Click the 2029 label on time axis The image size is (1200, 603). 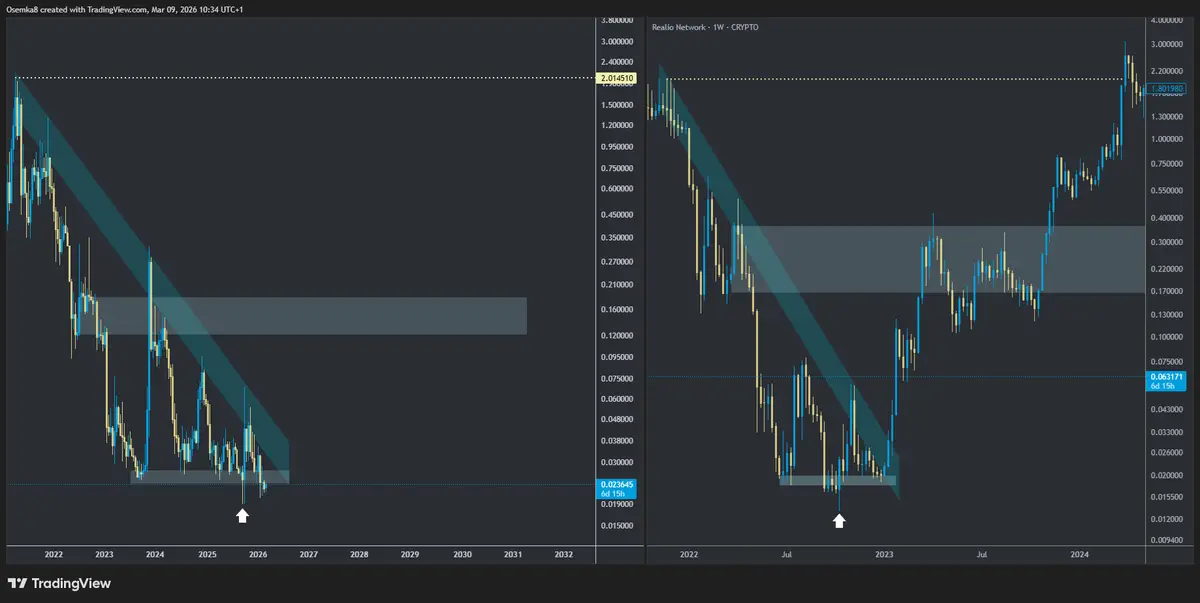(410, 554)
